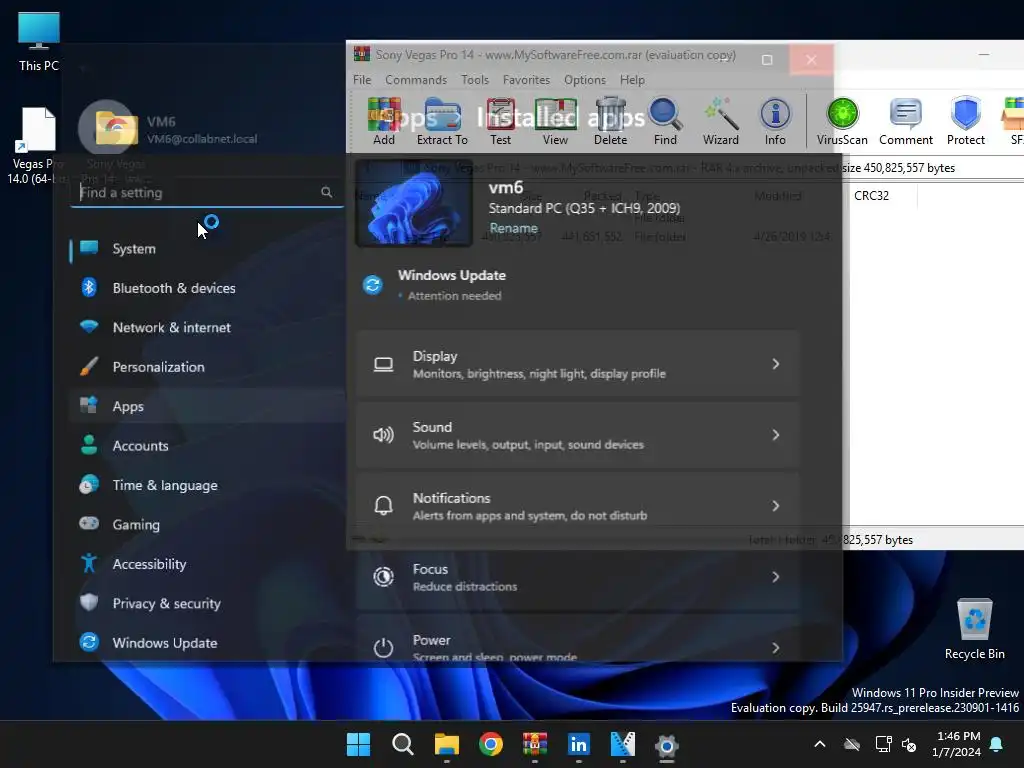
Task: Open Accessibility settings category
Action: point(206,564)
